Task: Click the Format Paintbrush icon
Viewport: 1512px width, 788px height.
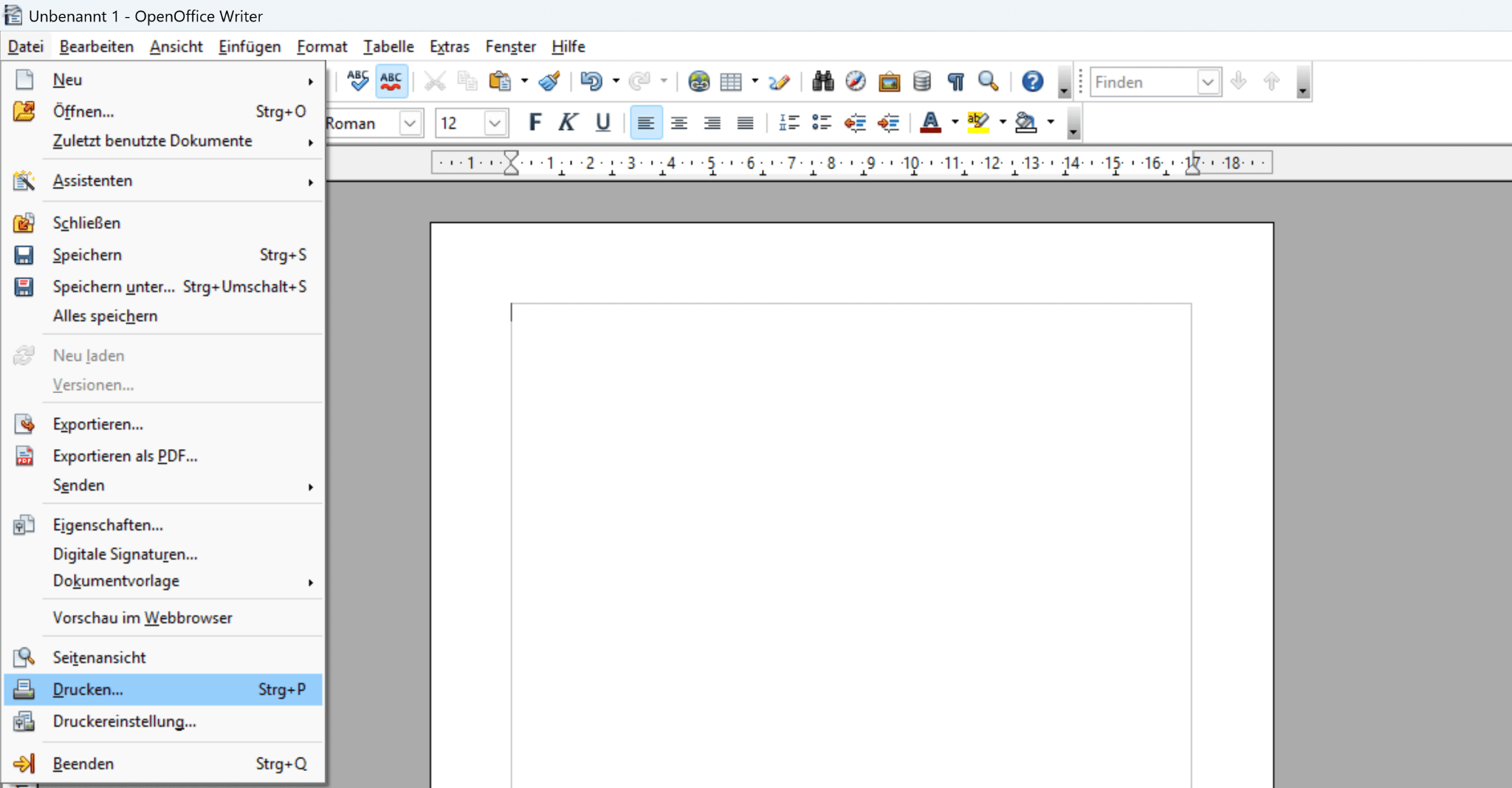Action: pos(549,81)
